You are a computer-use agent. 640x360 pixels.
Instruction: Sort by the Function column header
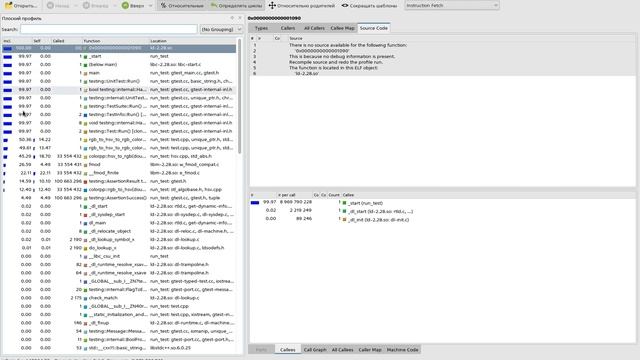click(116, 41)
